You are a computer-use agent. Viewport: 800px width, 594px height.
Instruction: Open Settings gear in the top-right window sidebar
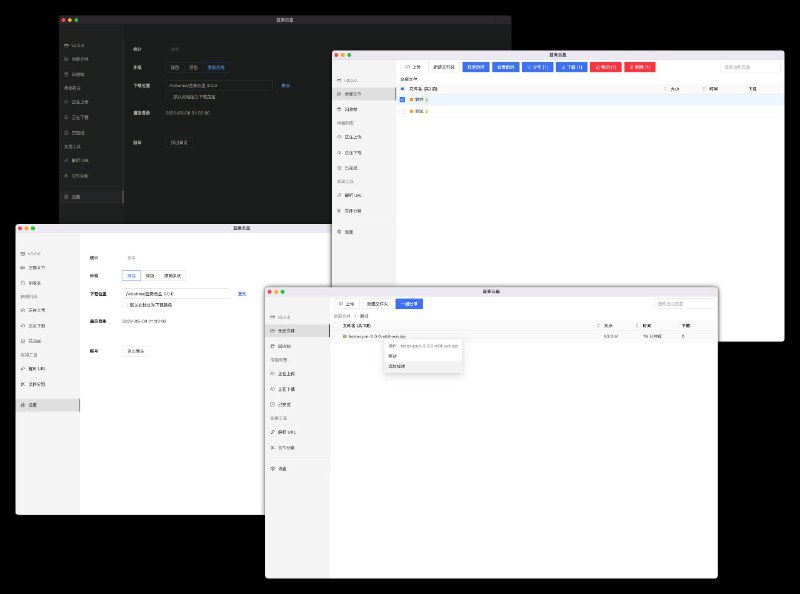[349, 232]
